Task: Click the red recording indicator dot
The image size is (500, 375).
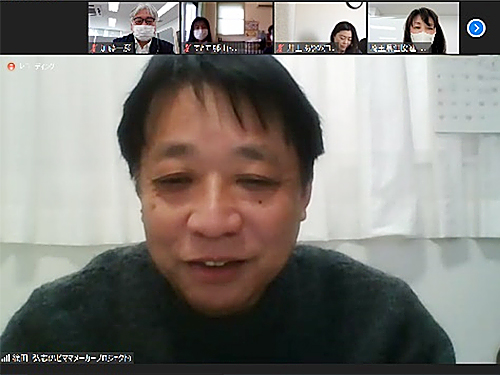Action: (11, 66)
